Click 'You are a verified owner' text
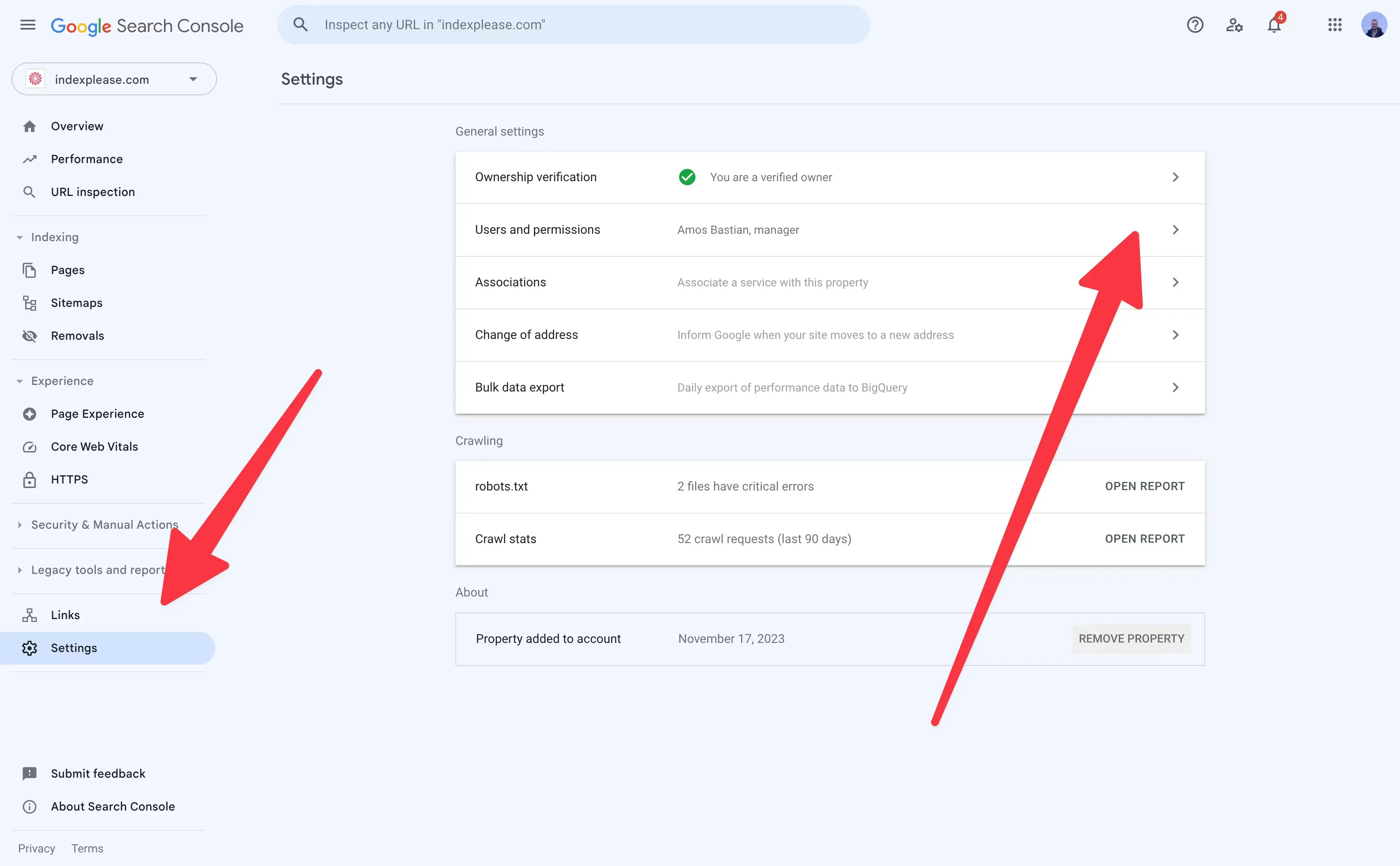 pyautogui.click(x=771, y=177)
